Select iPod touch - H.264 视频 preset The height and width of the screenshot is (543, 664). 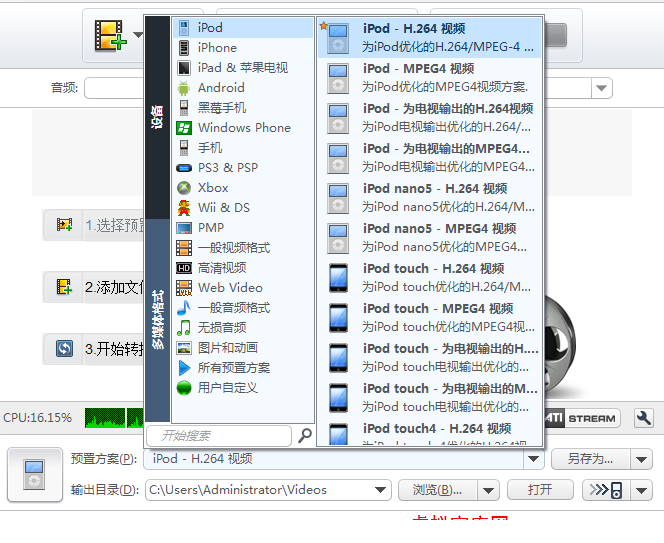[x=429, y=277]
